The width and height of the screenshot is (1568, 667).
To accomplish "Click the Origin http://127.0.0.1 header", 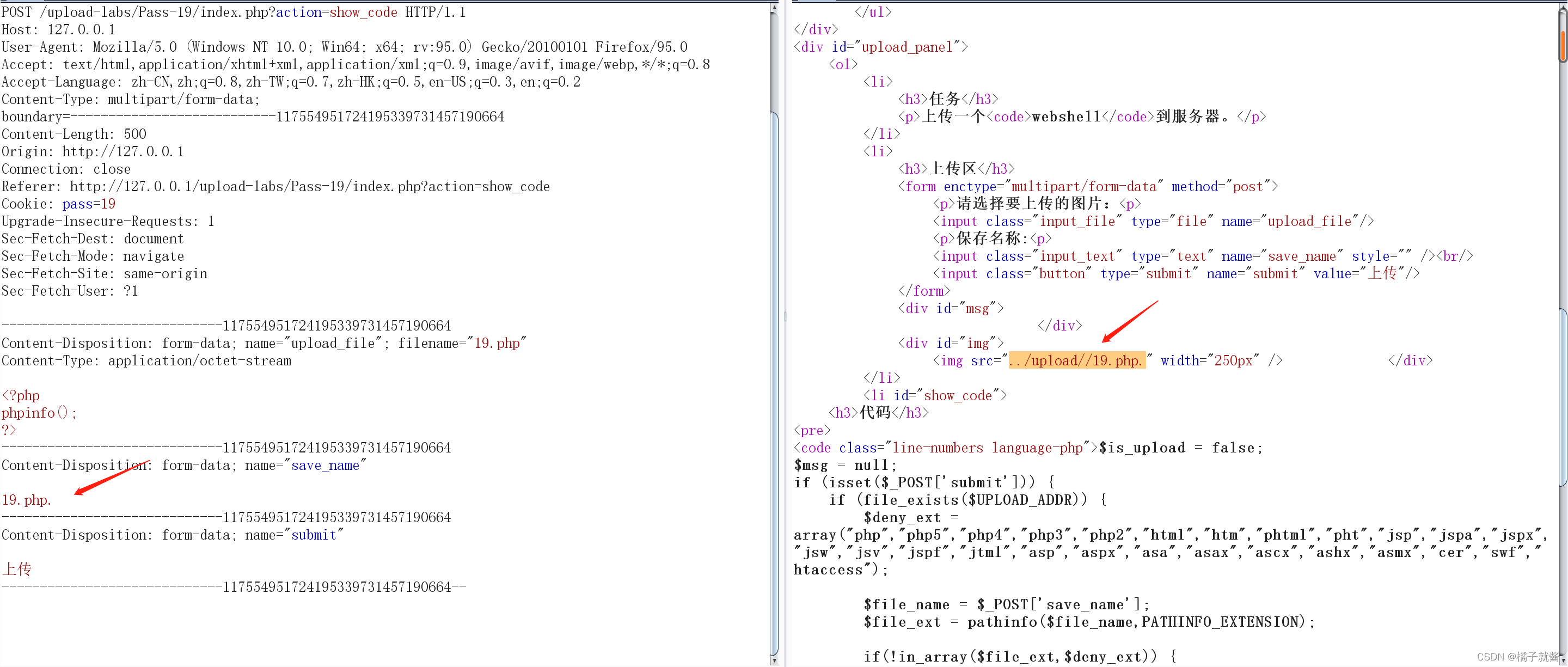I will pos(122,151).
